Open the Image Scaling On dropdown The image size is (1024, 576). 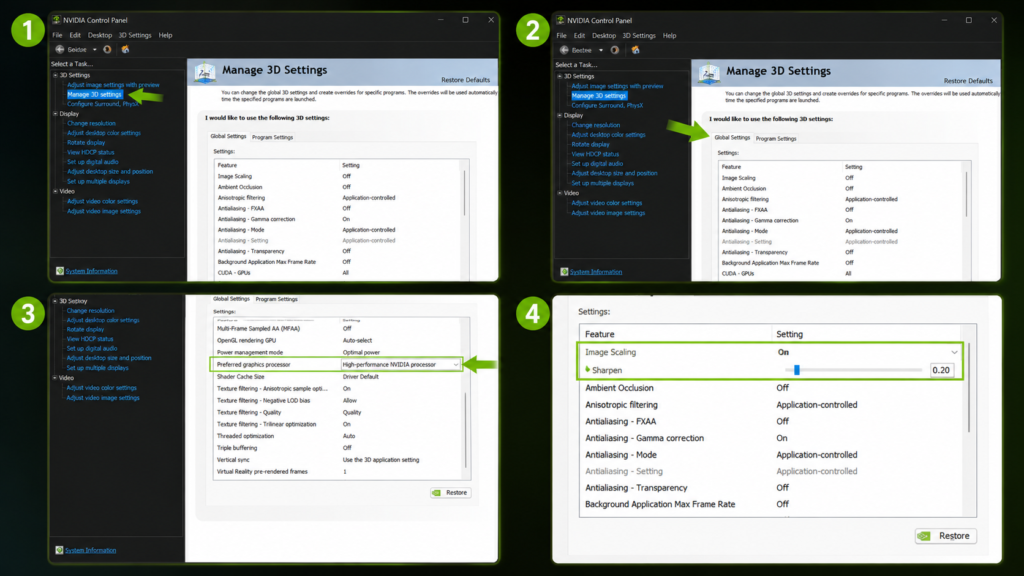[x=954, y=352]
